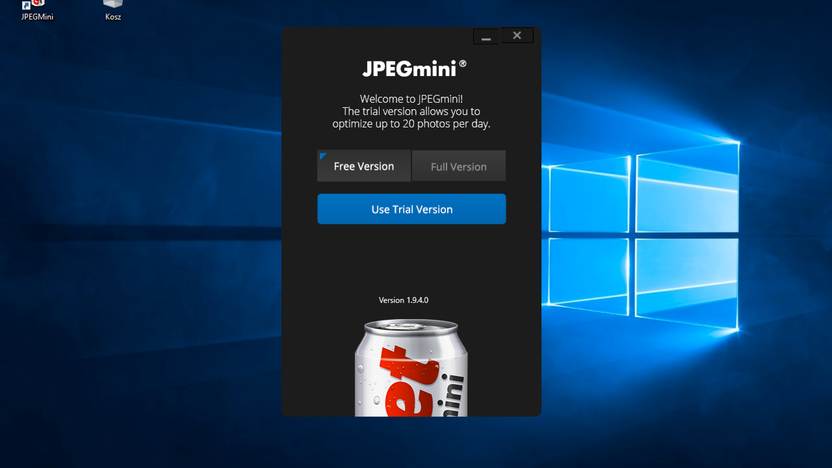Close the JPEGmini welcome window

(x=517, y=36)
